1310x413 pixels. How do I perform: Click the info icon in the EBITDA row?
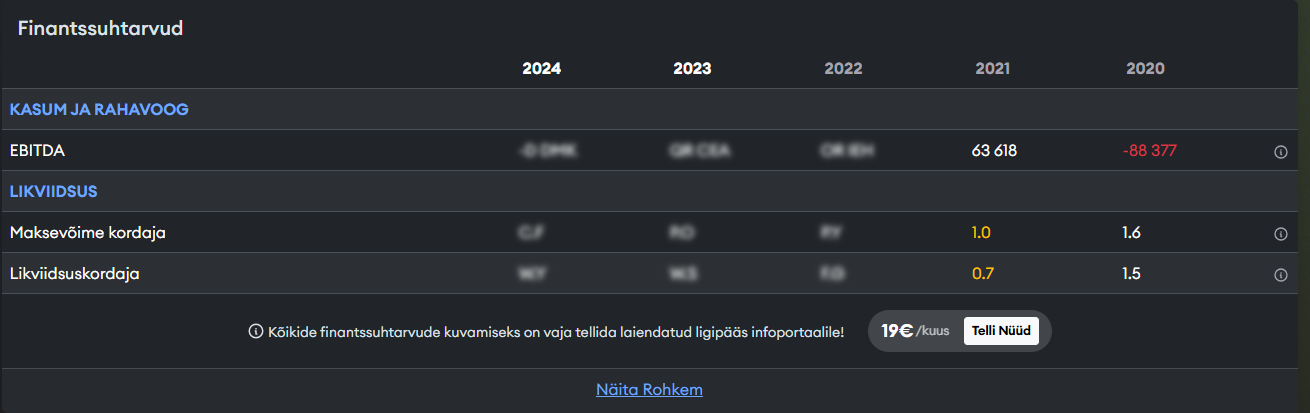(1280, 152)
